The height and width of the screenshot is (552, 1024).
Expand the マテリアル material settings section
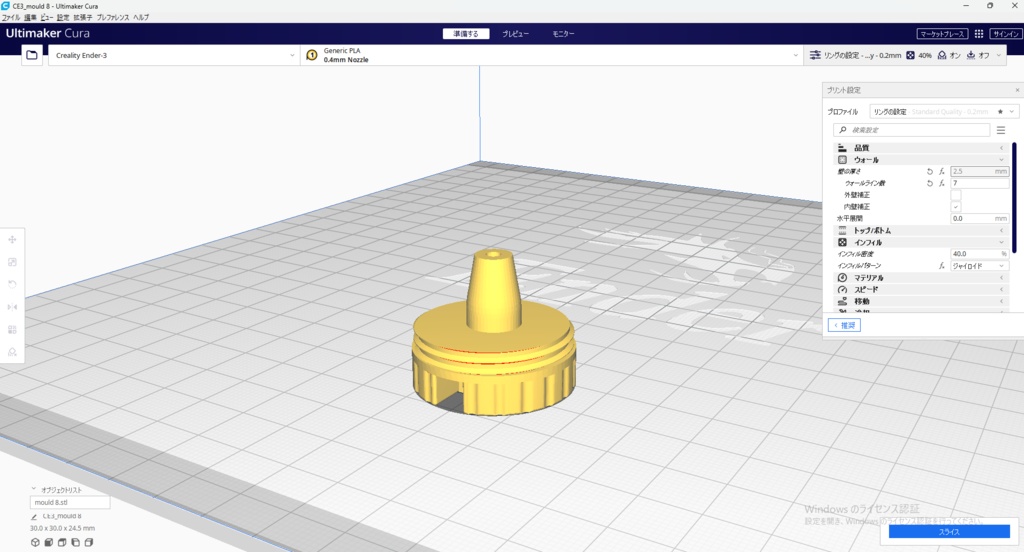(921, 278)
